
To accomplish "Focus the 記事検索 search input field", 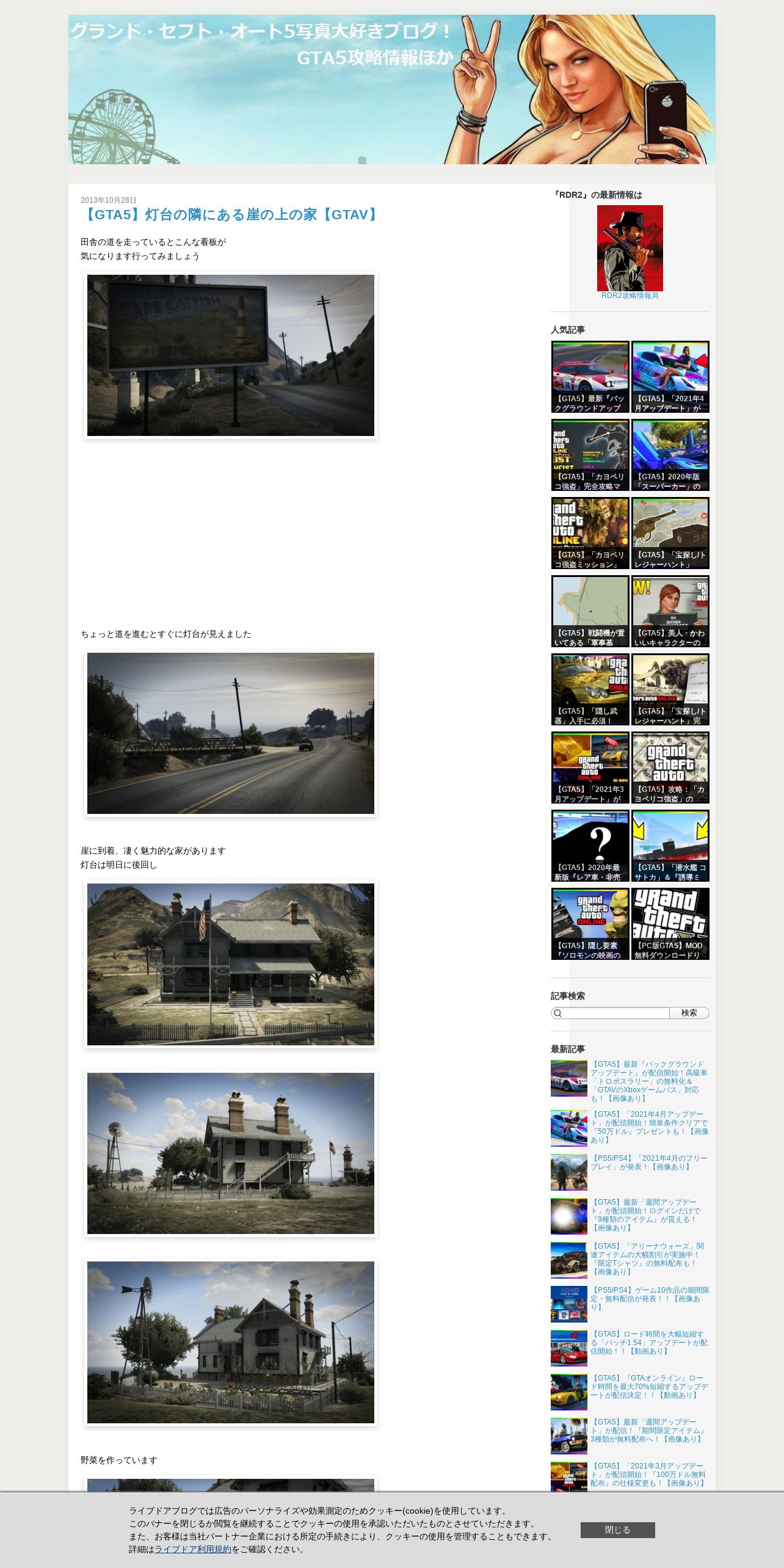I will 611,1013.
